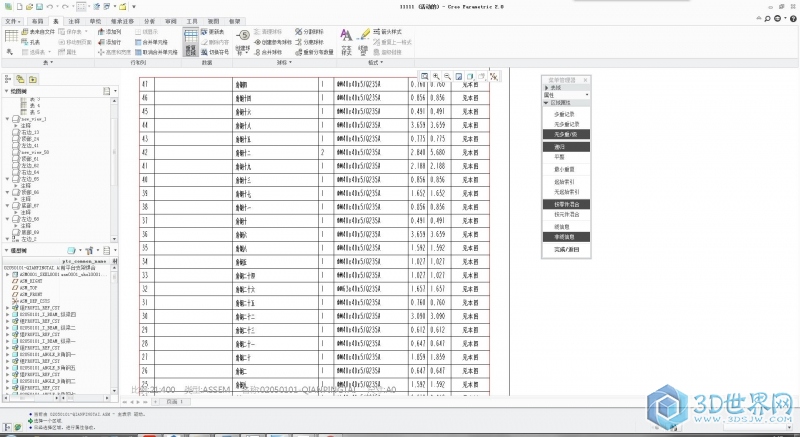
Task: Save with the floppy disk icon
Action: 38,7
